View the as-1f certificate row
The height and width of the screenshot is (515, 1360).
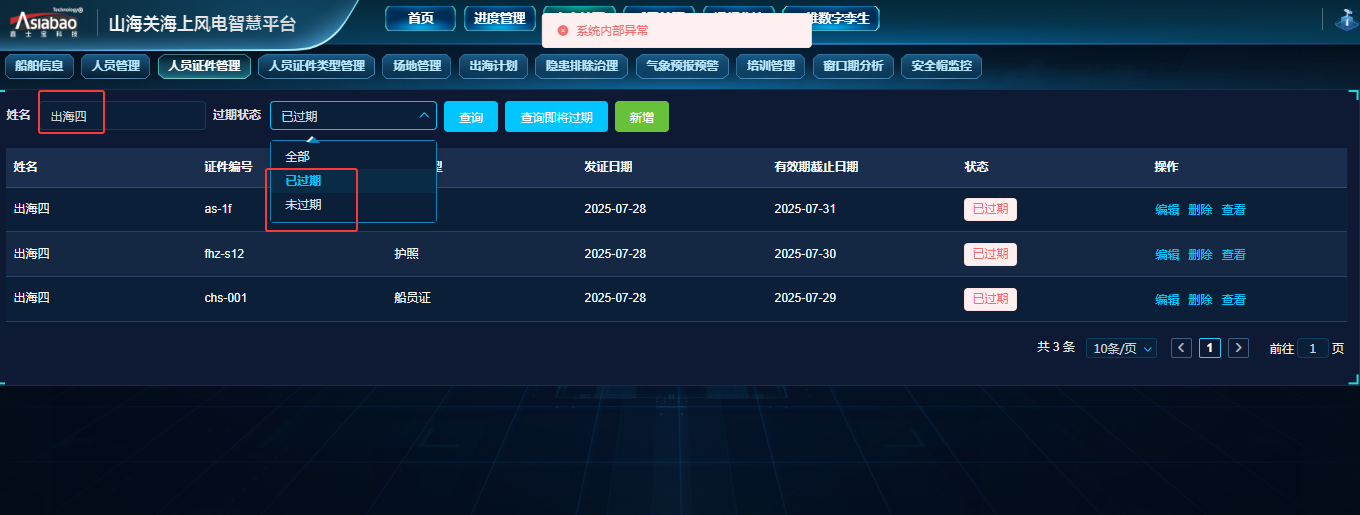[1233, 210]
